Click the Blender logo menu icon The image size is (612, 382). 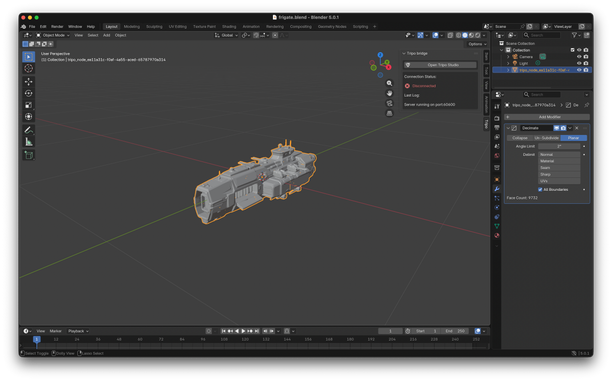coord(24,27)
